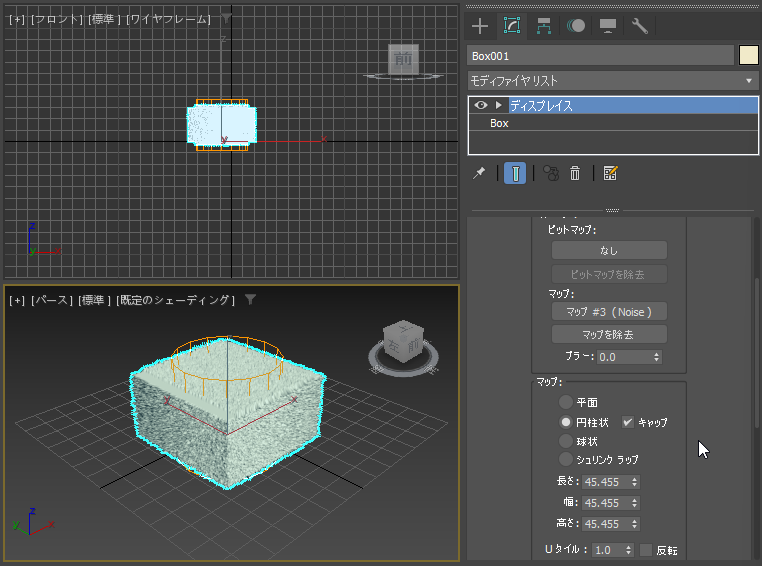Open the Hierarchy panel tab

[544, 26]
